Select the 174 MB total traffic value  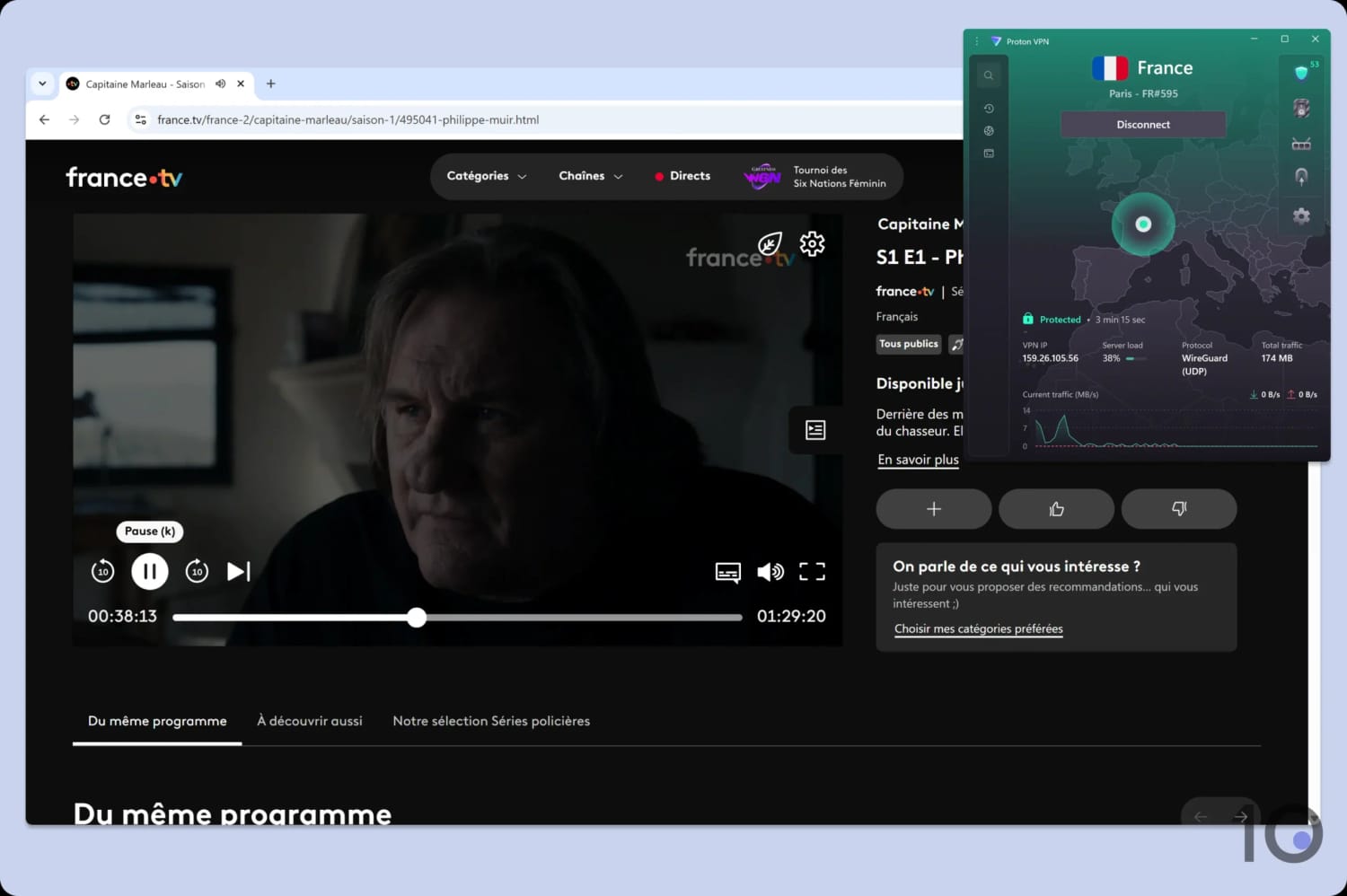click(x=1277, y=358)
